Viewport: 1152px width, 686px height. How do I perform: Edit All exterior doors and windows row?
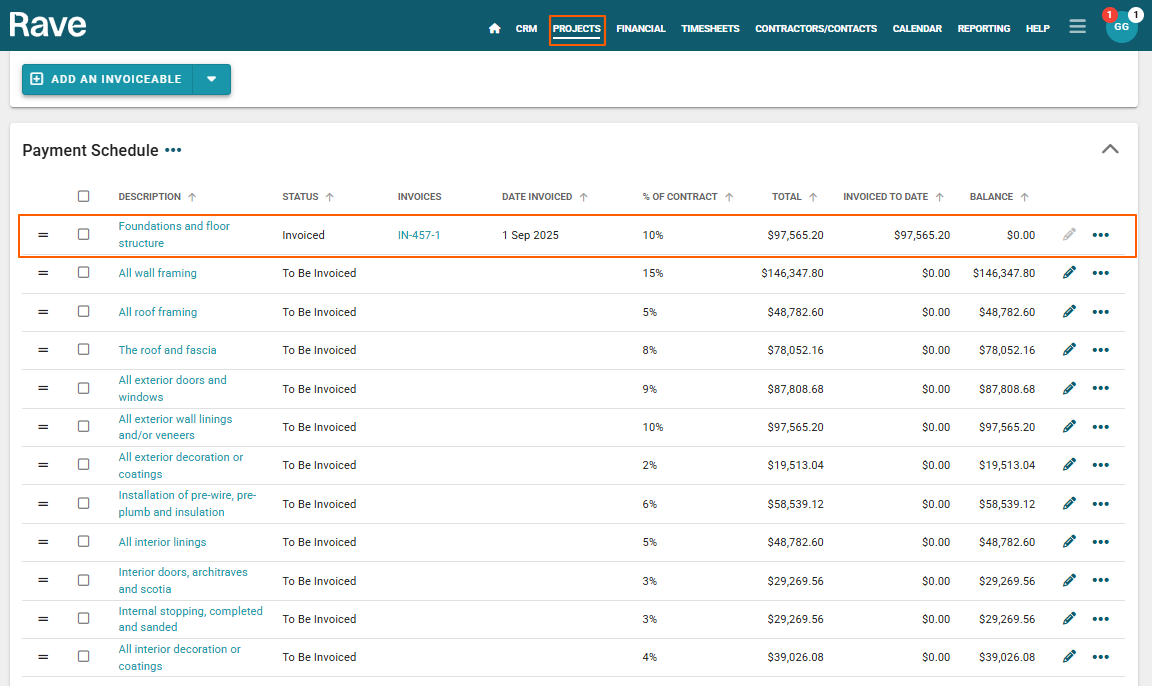pyautogui.click(x=1069, y=388)
